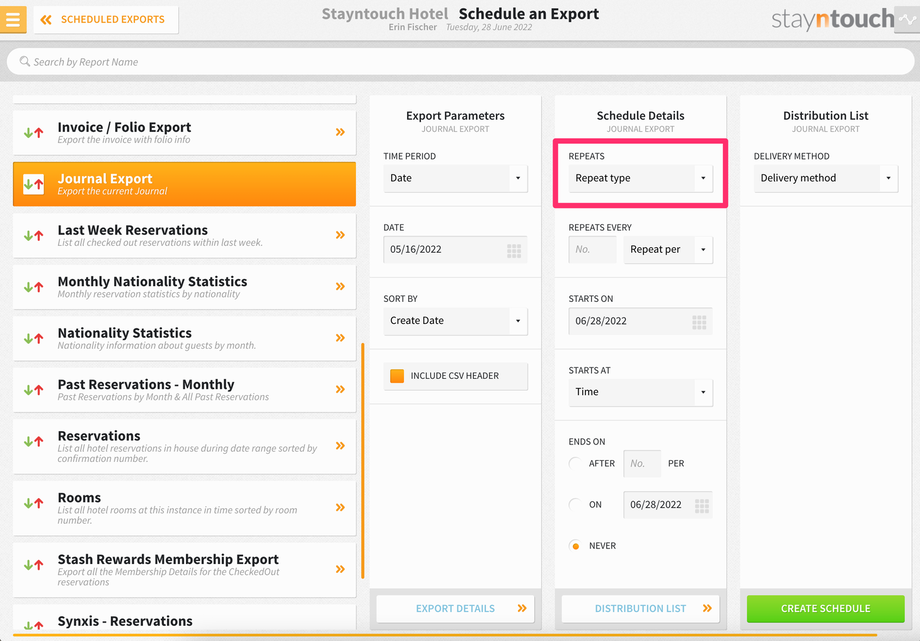Click Starts On date field 06/28/2022
Viewport: 920px width, 641px height.
[640, 321]
